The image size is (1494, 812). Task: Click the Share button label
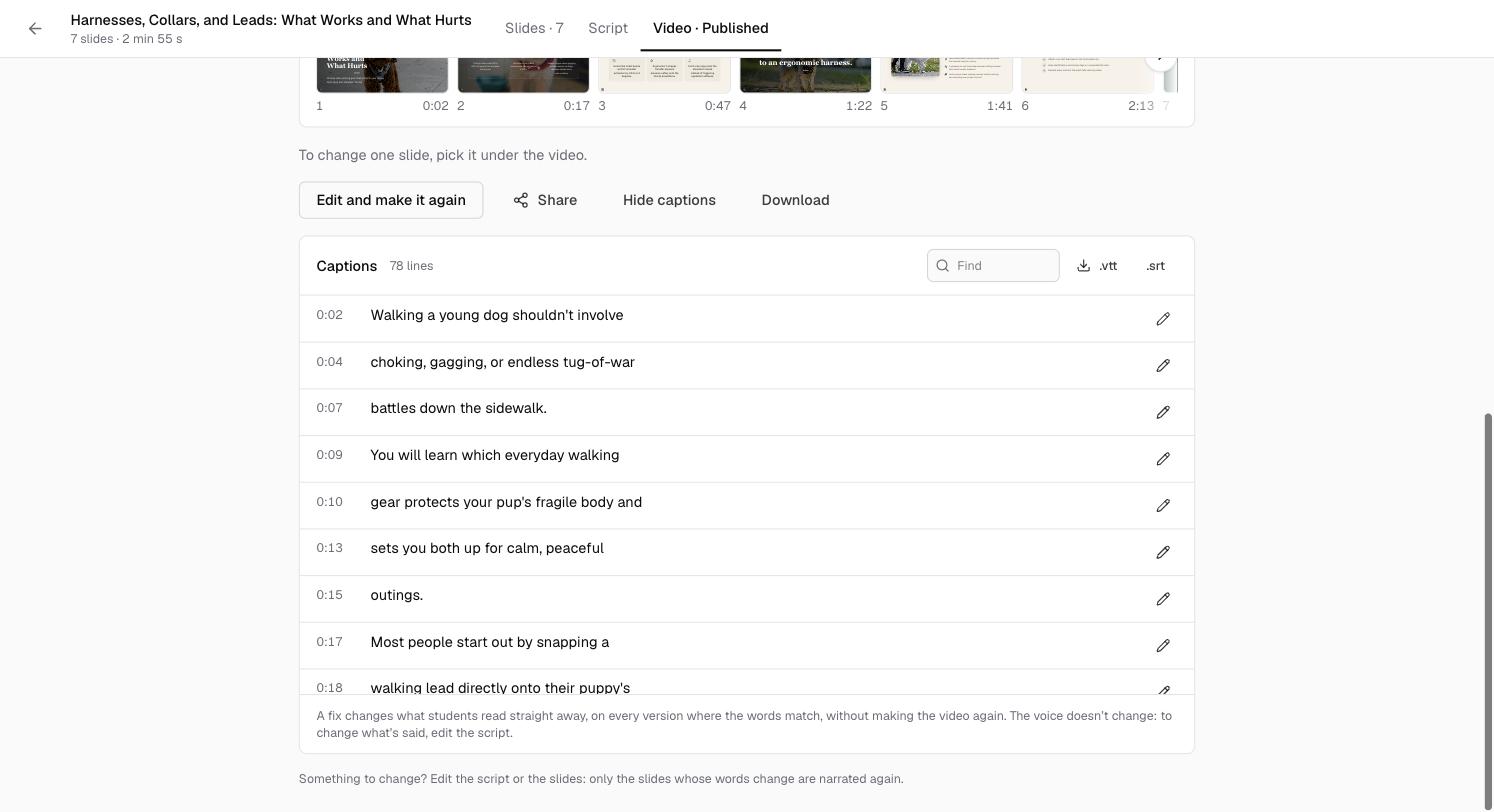tap(557, 200)
